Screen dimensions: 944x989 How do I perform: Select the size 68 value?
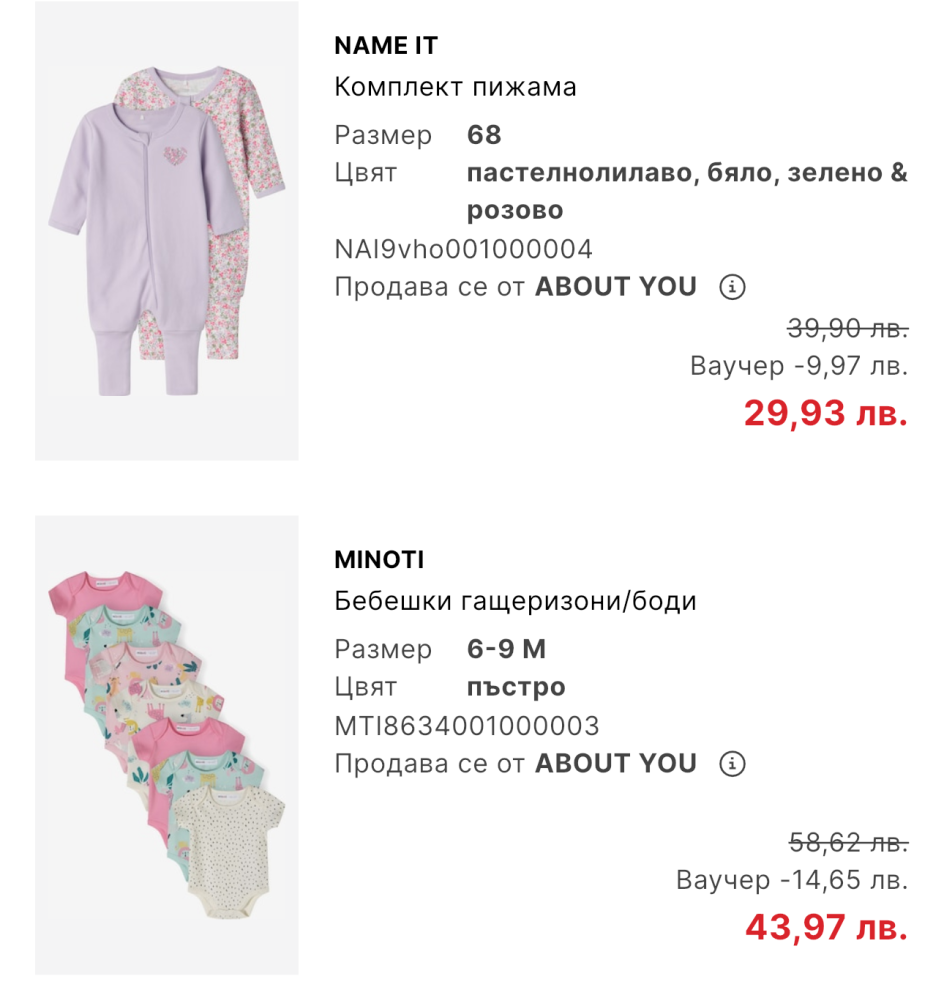tap(484, 135)
